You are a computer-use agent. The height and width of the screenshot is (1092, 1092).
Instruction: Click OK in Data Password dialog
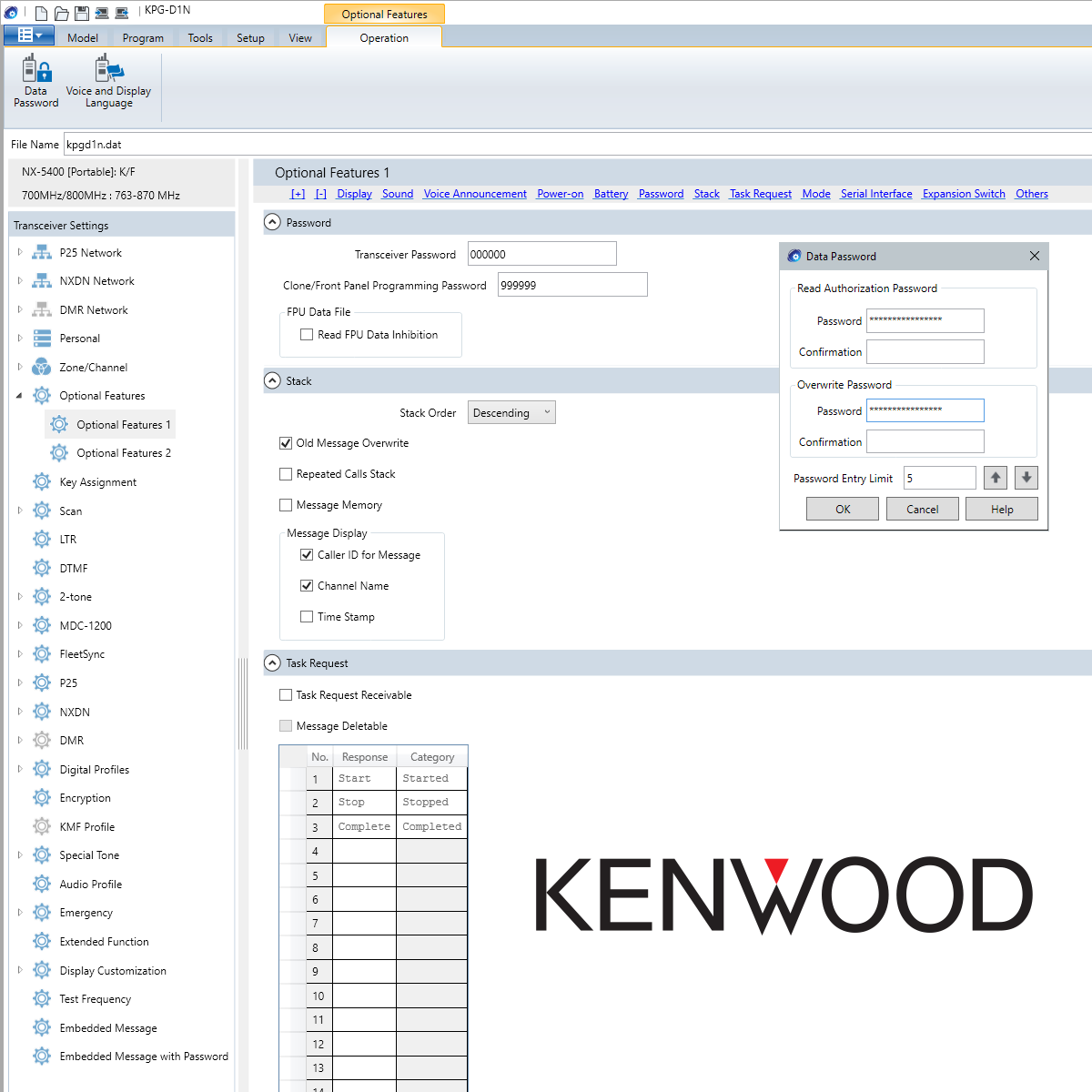[843, 510]
